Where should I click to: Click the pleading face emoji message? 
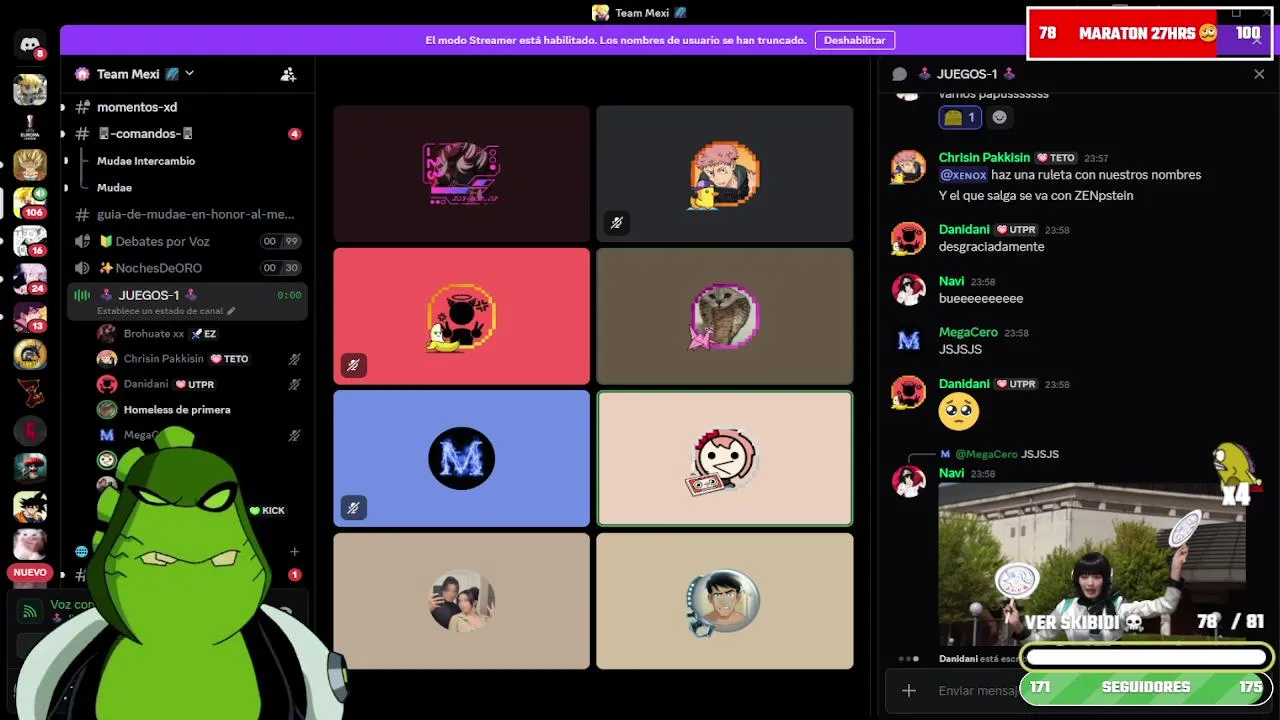pyautogui.click(x=958, y=411)
